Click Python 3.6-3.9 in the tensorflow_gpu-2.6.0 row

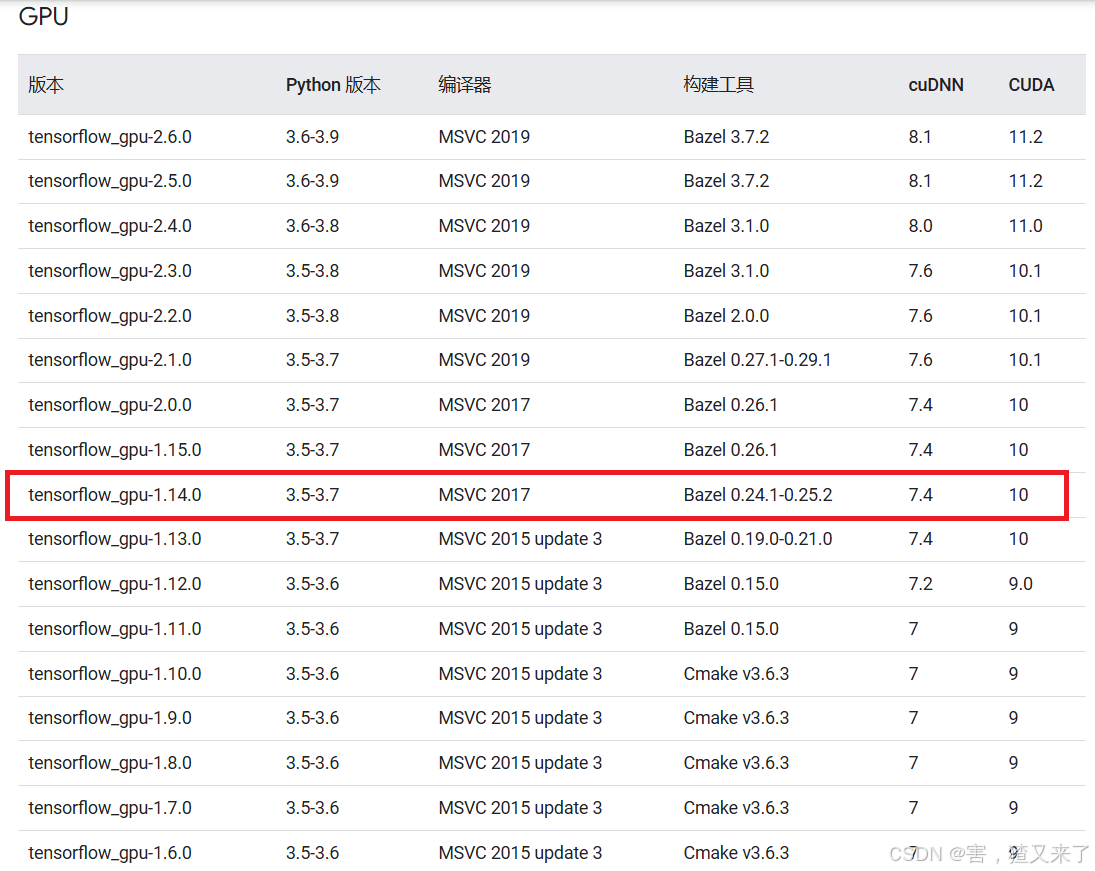click(x=312, y=137)
